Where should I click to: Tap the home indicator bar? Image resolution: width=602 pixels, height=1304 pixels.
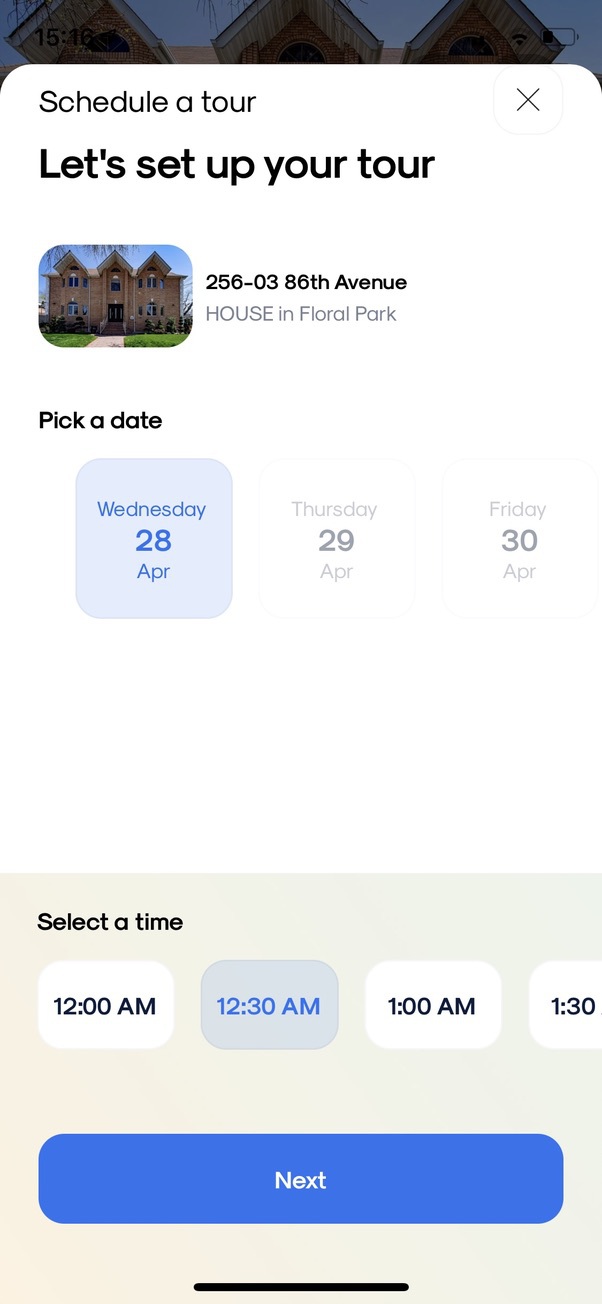pyautogui.click(x=301, y=1287)
